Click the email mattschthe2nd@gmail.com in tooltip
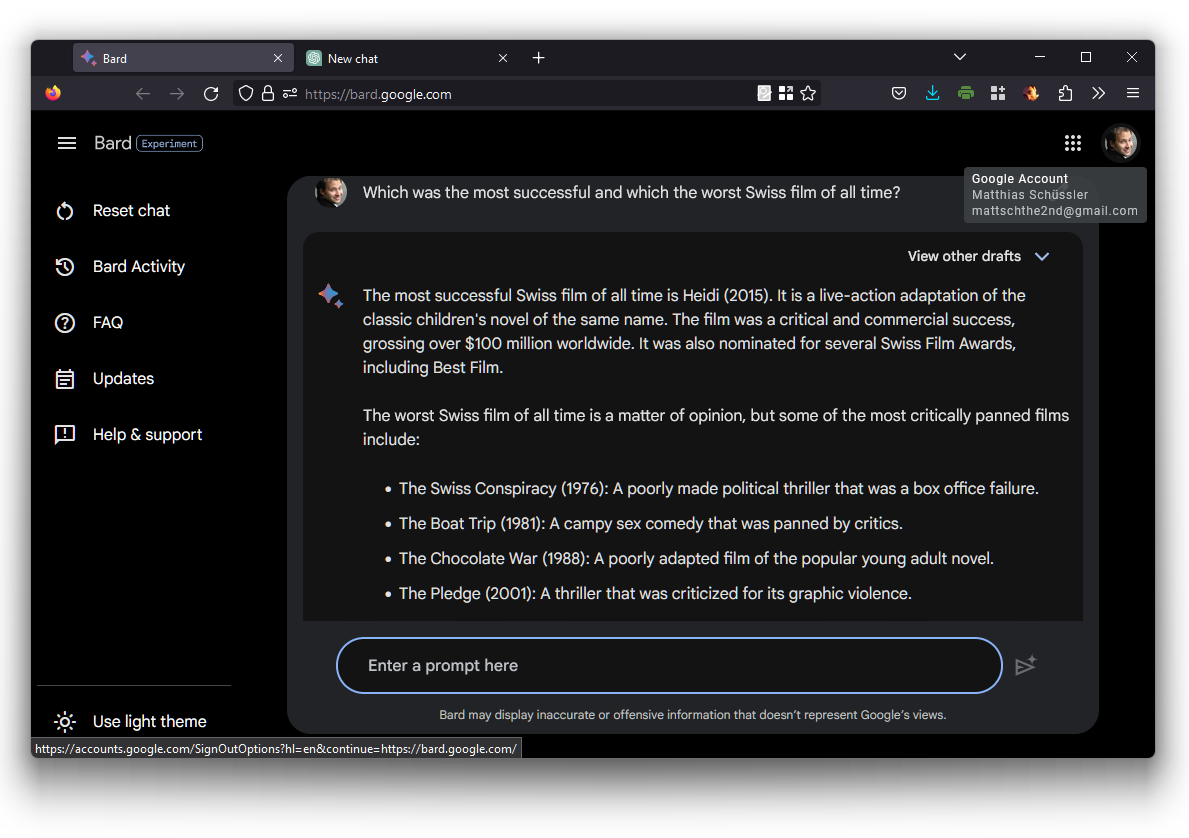 [1054, 211]
